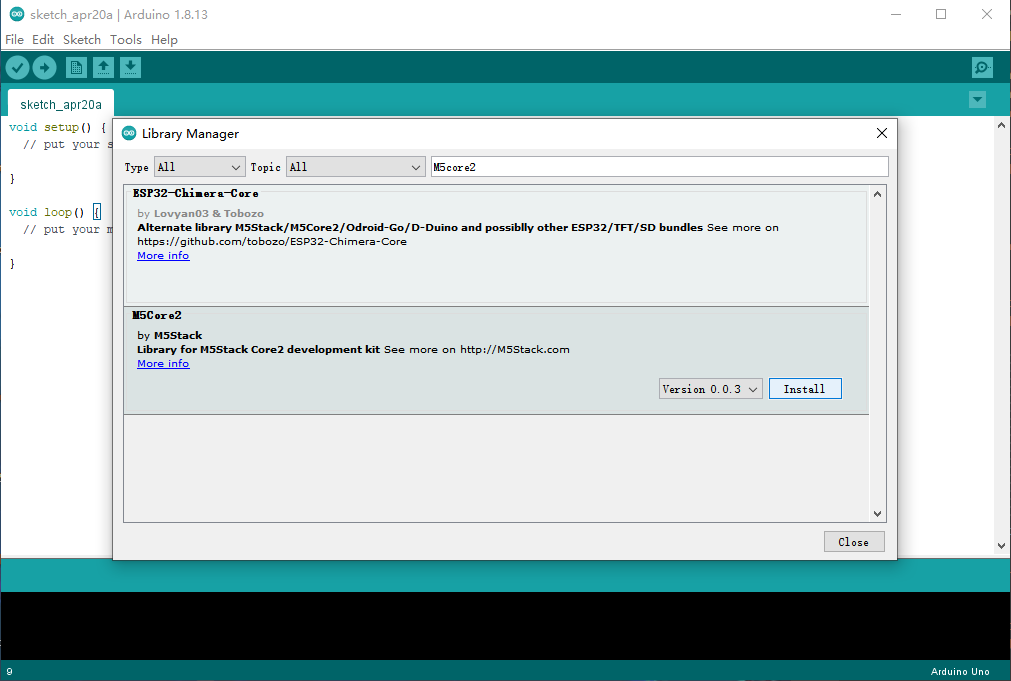Open a sketch with the Open icon
Image resolution: width=1011 pixels, height=681 pixels.
tap(103, 67)
